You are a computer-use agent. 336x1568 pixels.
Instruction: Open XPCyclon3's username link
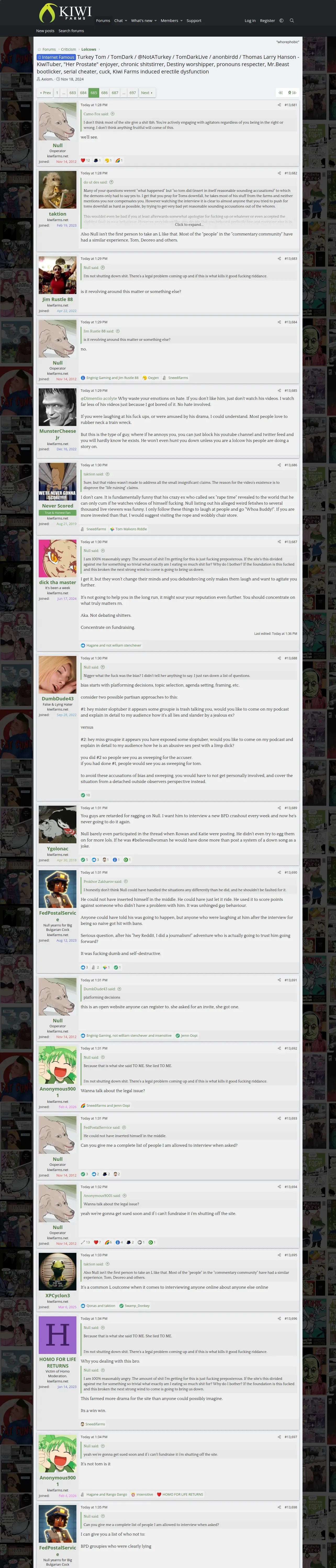pyautogui.click(x=57, y=1295)
